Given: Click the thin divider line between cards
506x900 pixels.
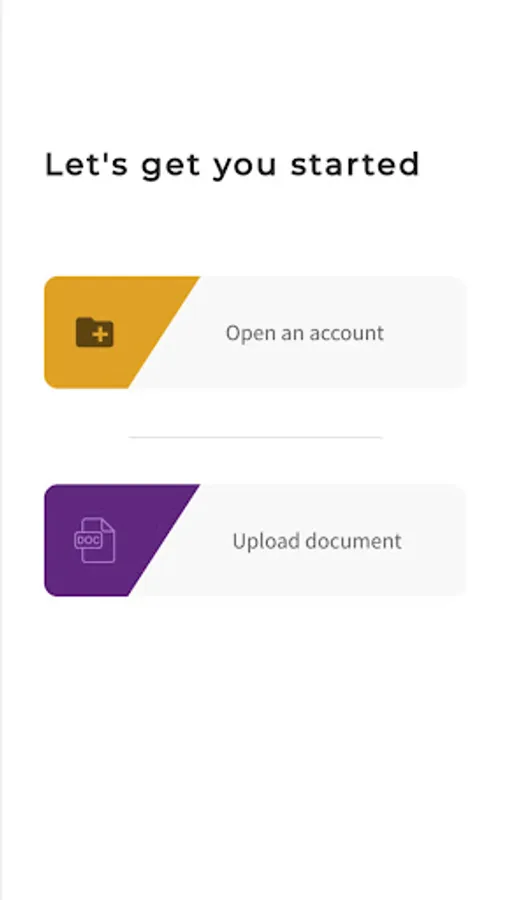Looking at the screenshot, I should click(255, 437).
